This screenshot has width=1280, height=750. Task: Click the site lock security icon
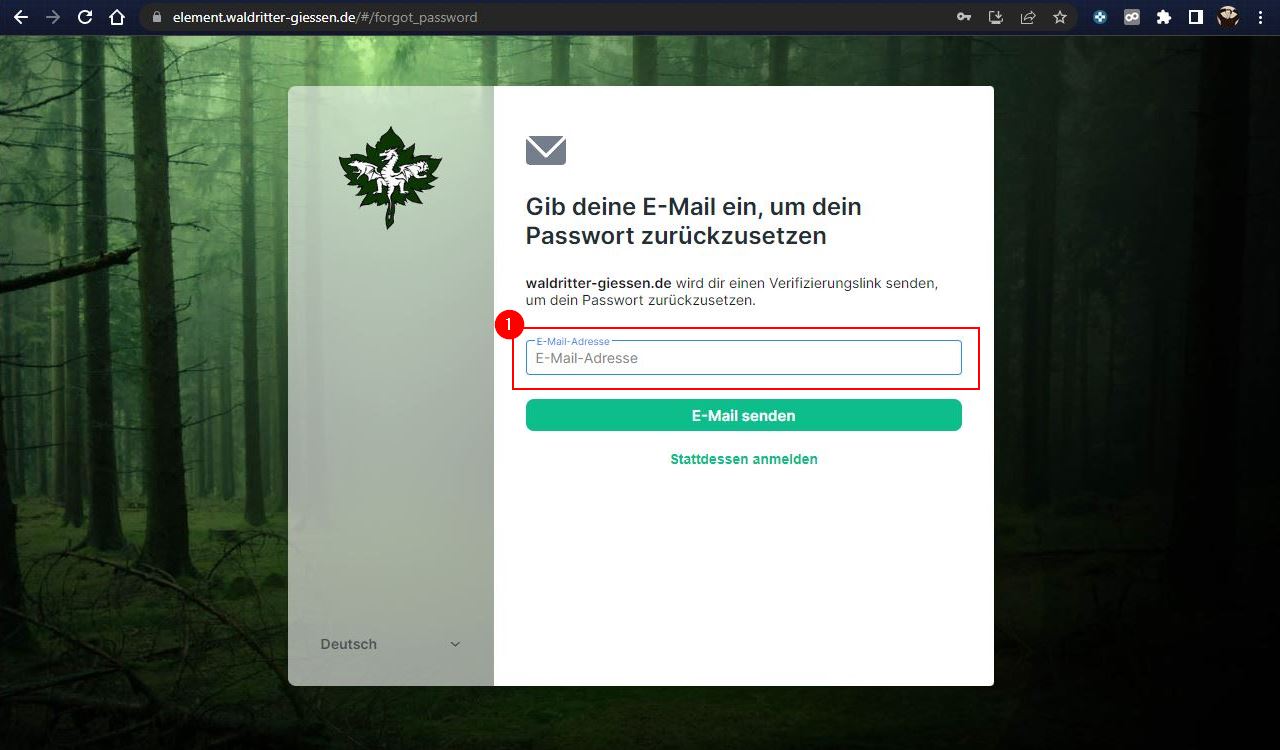156,17
